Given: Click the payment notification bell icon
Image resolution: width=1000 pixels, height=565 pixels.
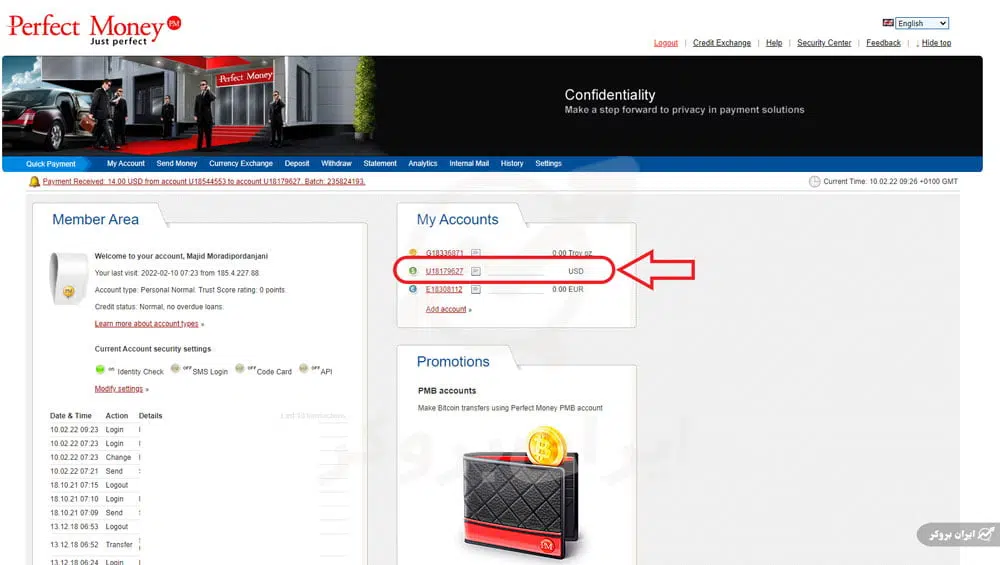Looking at the screenshot, I should point(35,182).
